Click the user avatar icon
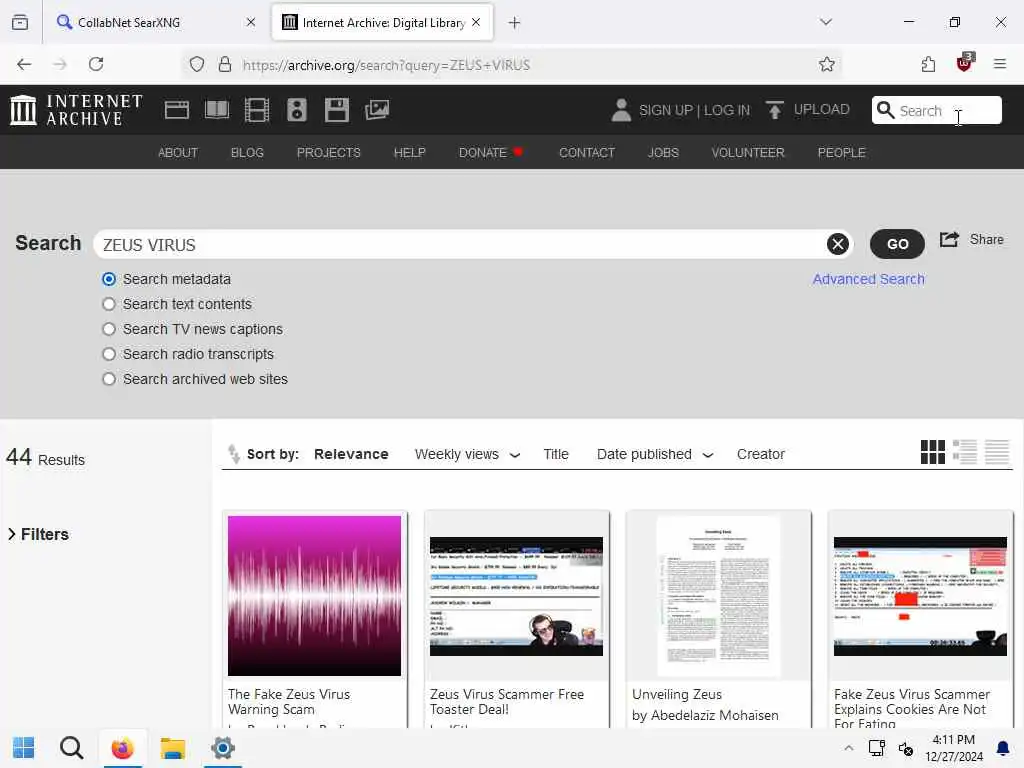 [x=621, y=110]
